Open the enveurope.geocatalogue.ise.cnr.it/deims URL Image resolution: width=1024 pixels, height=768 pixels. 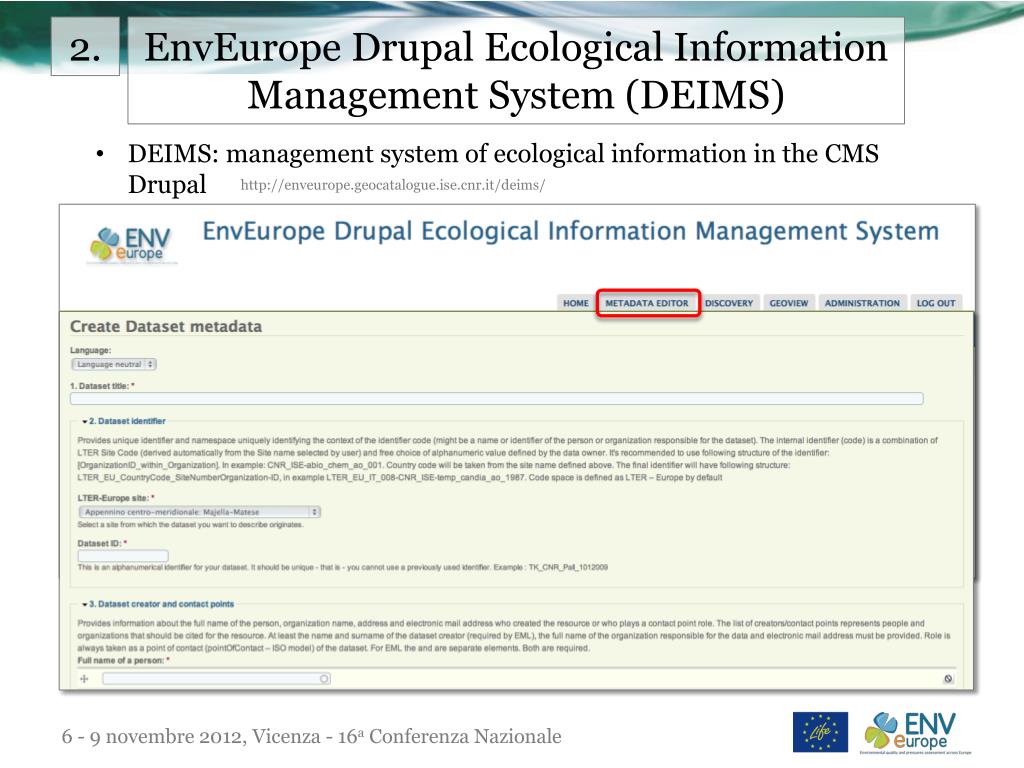(392, 185)
